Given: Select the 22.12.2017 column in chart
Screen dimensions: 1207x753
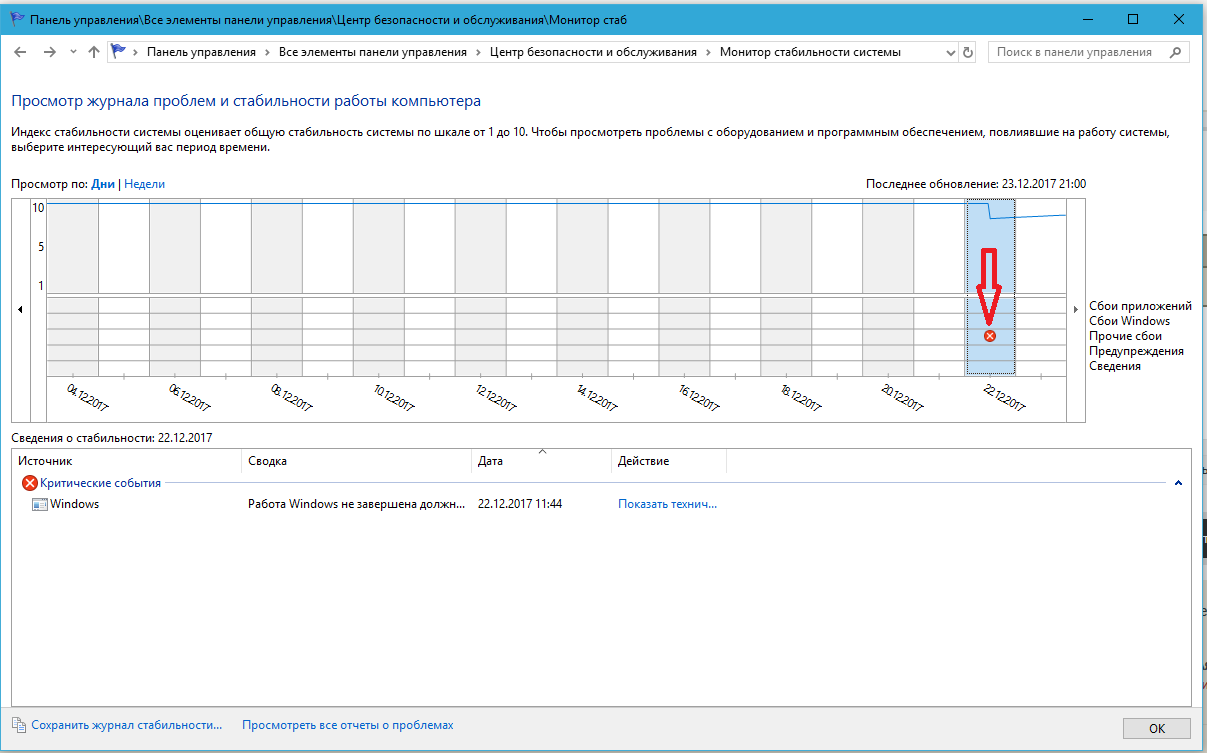Looking at the screenshot, I should tap(990, 288).
